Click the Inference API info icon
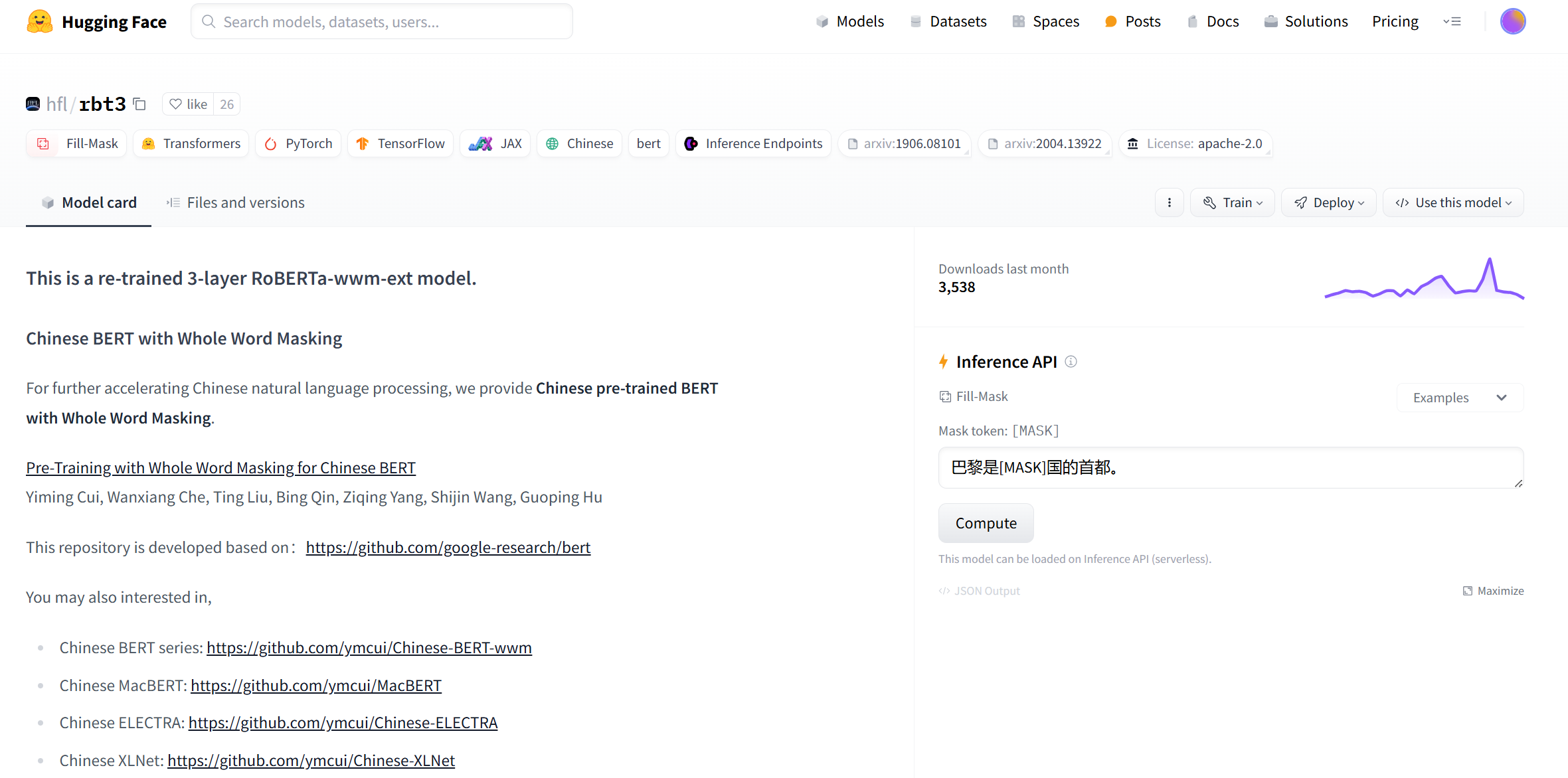The image size is (1568, 778). [x=1071, y=362]
